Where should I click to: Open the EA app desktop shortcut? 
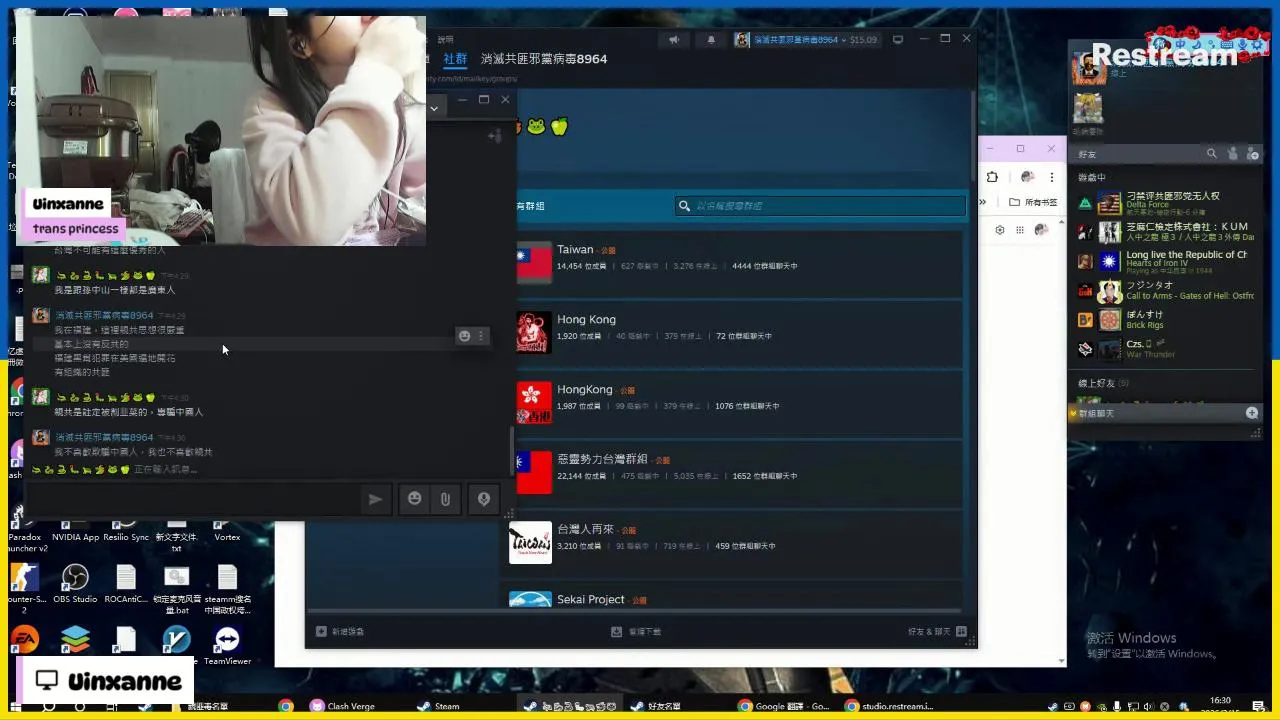pos(24,640)
